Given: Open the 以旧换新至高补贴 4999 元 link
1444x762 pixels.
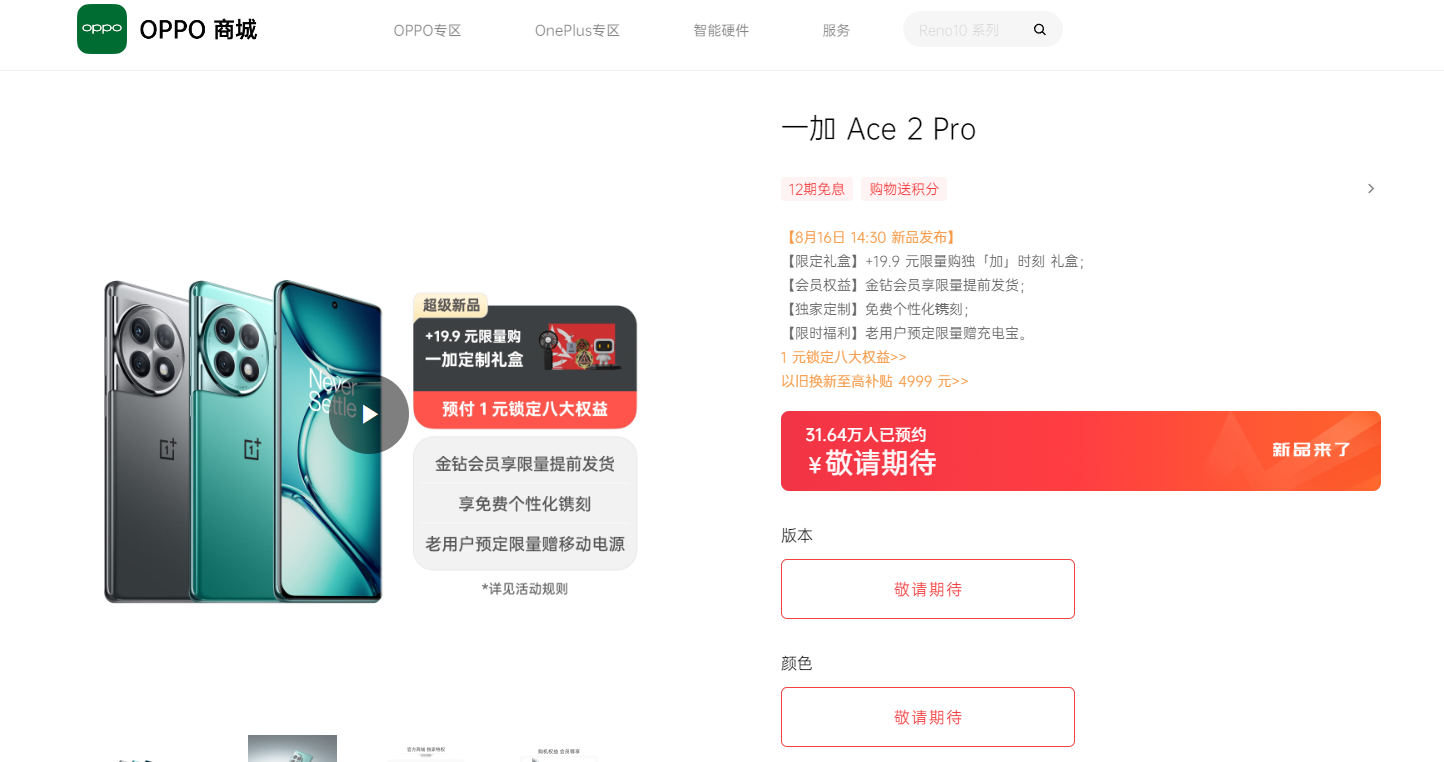Looking at the screenshot, I should pyautogui.click(x=875, y=381).
